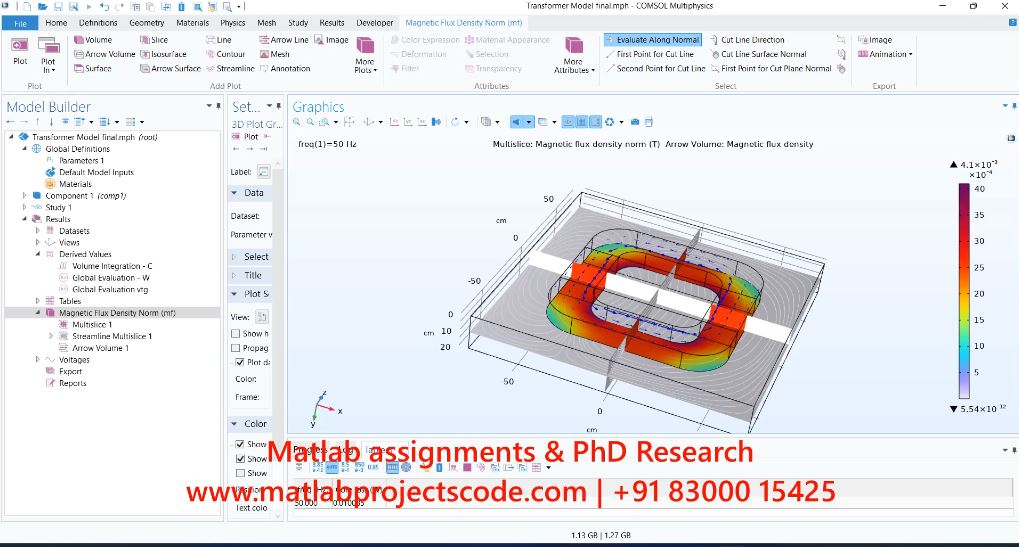Check the third Show checkbox under Color
Screen dimensions: 1019x547
point(240,473)
